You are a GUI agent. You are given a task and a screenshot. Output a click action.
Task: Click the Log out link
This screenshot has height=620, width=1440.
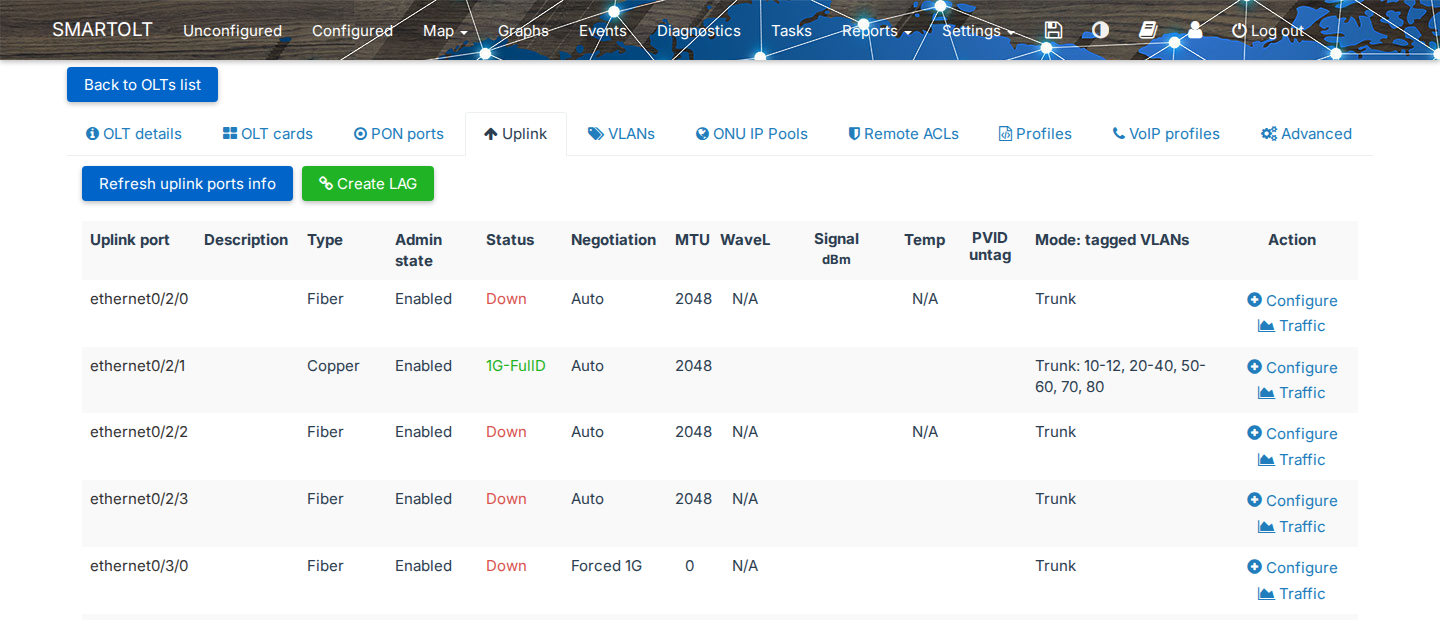1268,30
